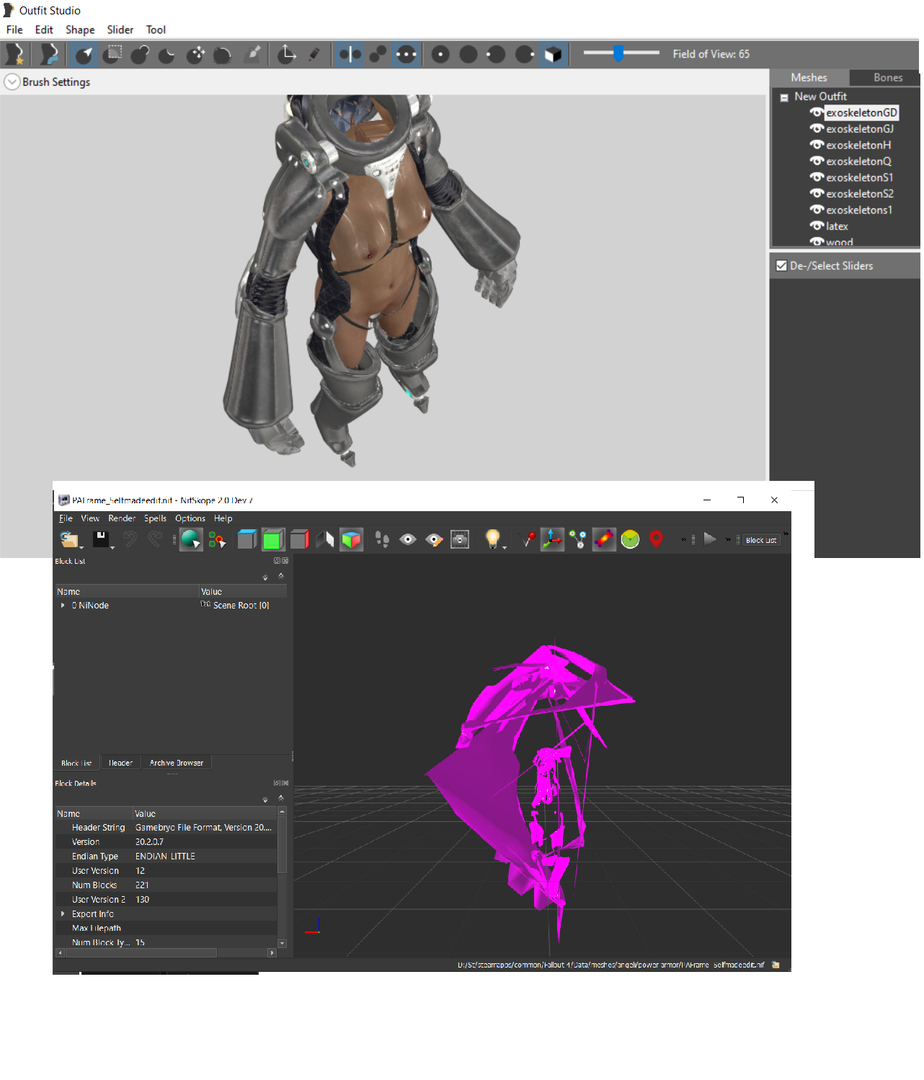Switch to right view in Outfit Studio
The image size is (924, 1080).
click(x=524, y=54)
